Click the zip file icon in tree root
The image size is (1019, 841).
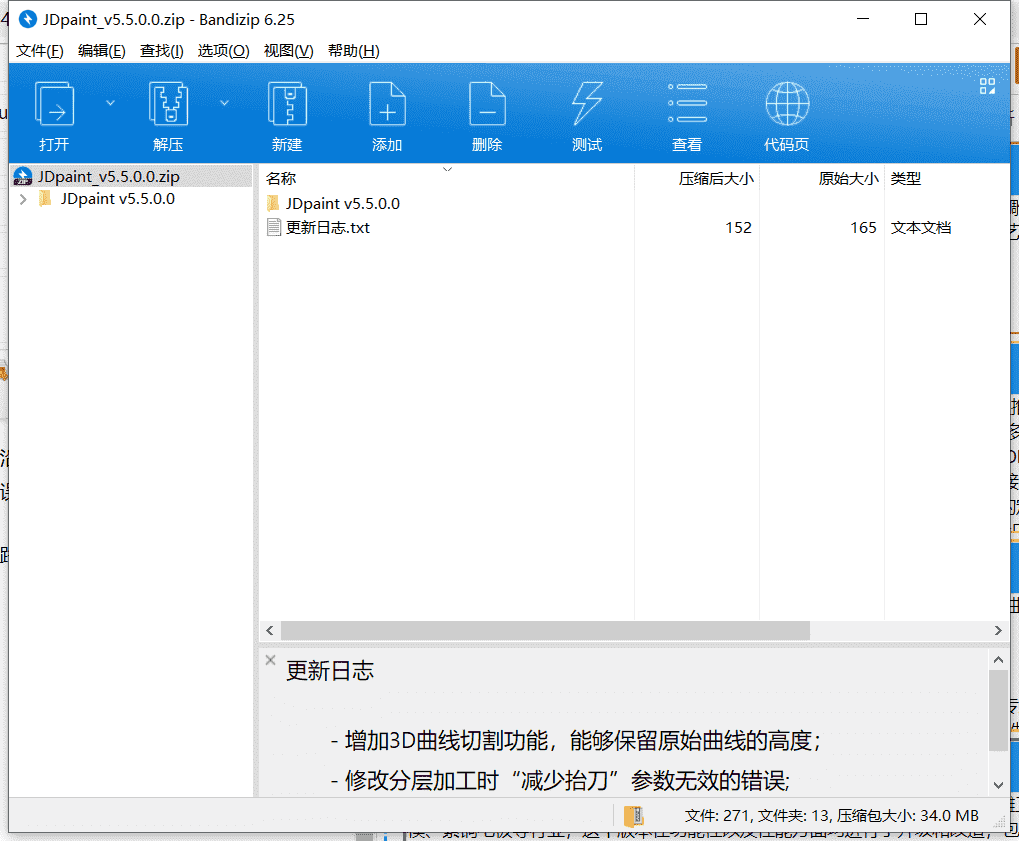tap(23, 176)
